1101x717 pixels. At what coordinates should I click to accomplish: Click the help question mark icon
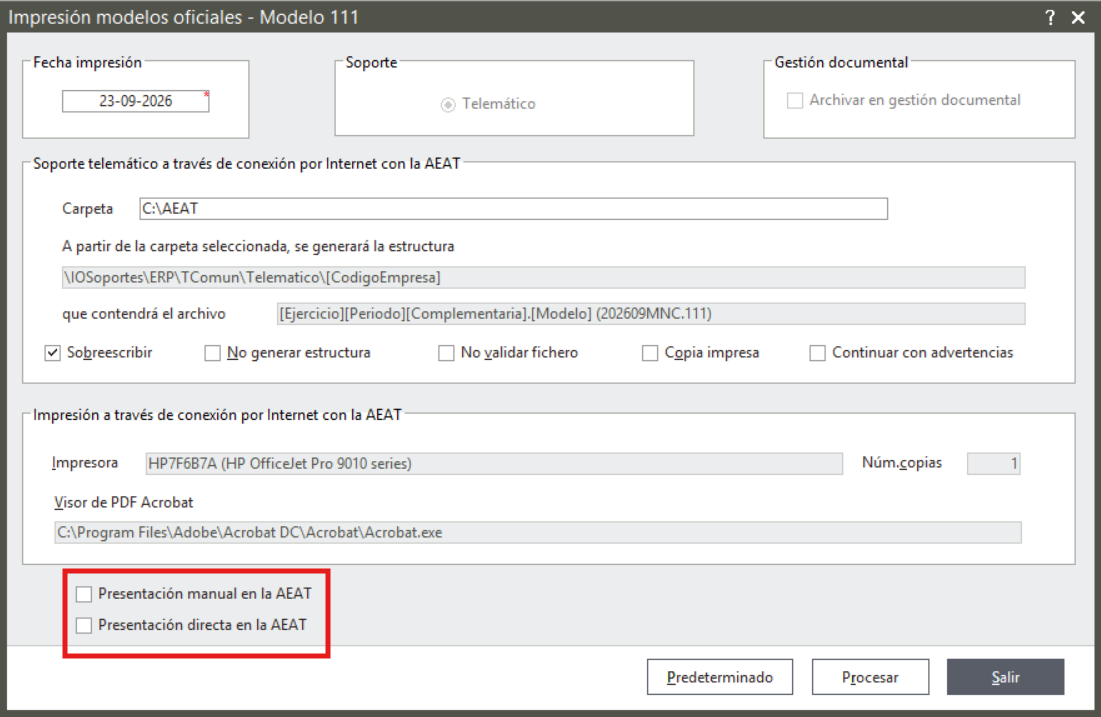coord(1050,18)
